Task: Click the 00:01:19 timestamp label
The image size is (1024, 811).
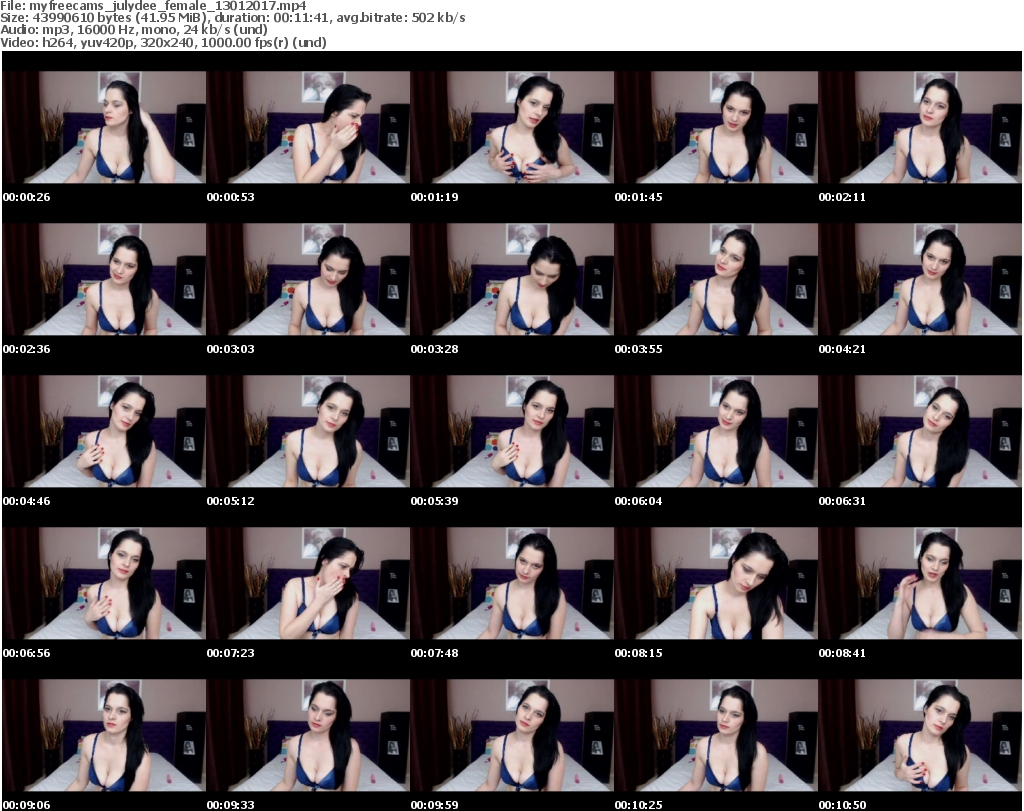Action: [x=434, y=197]
